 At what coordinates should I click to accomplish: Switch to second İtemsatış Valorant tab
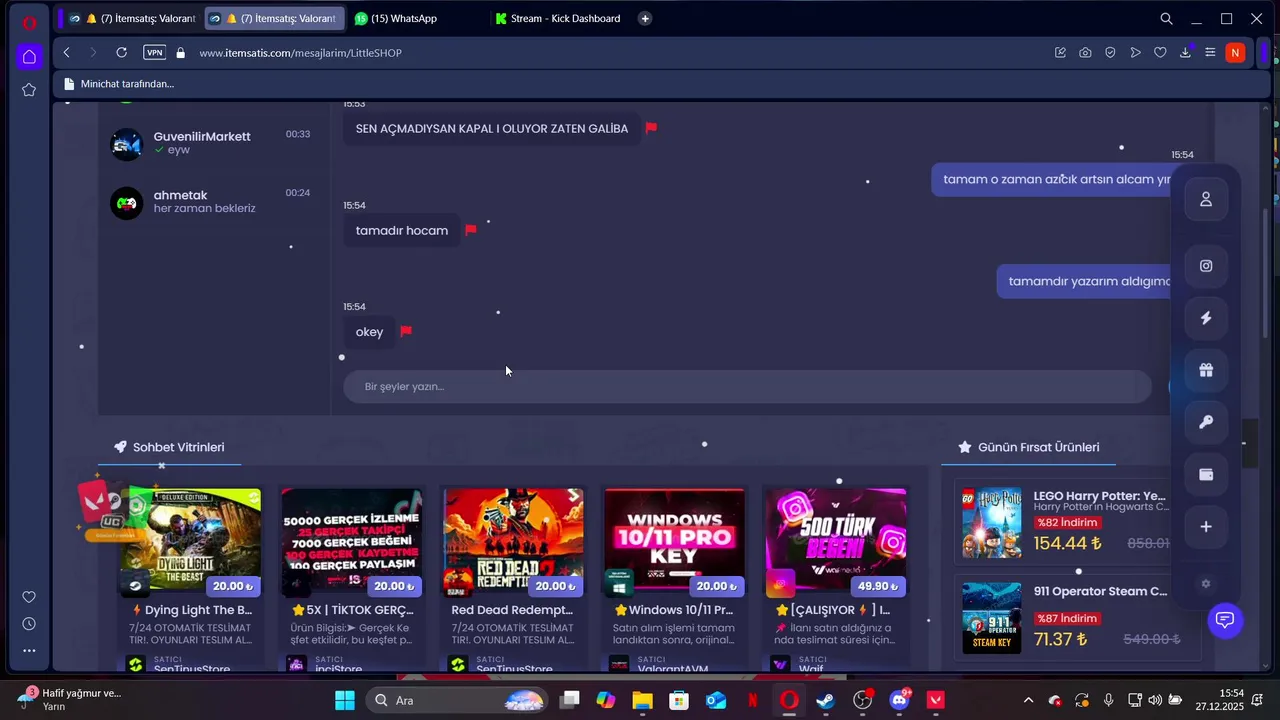274,18
